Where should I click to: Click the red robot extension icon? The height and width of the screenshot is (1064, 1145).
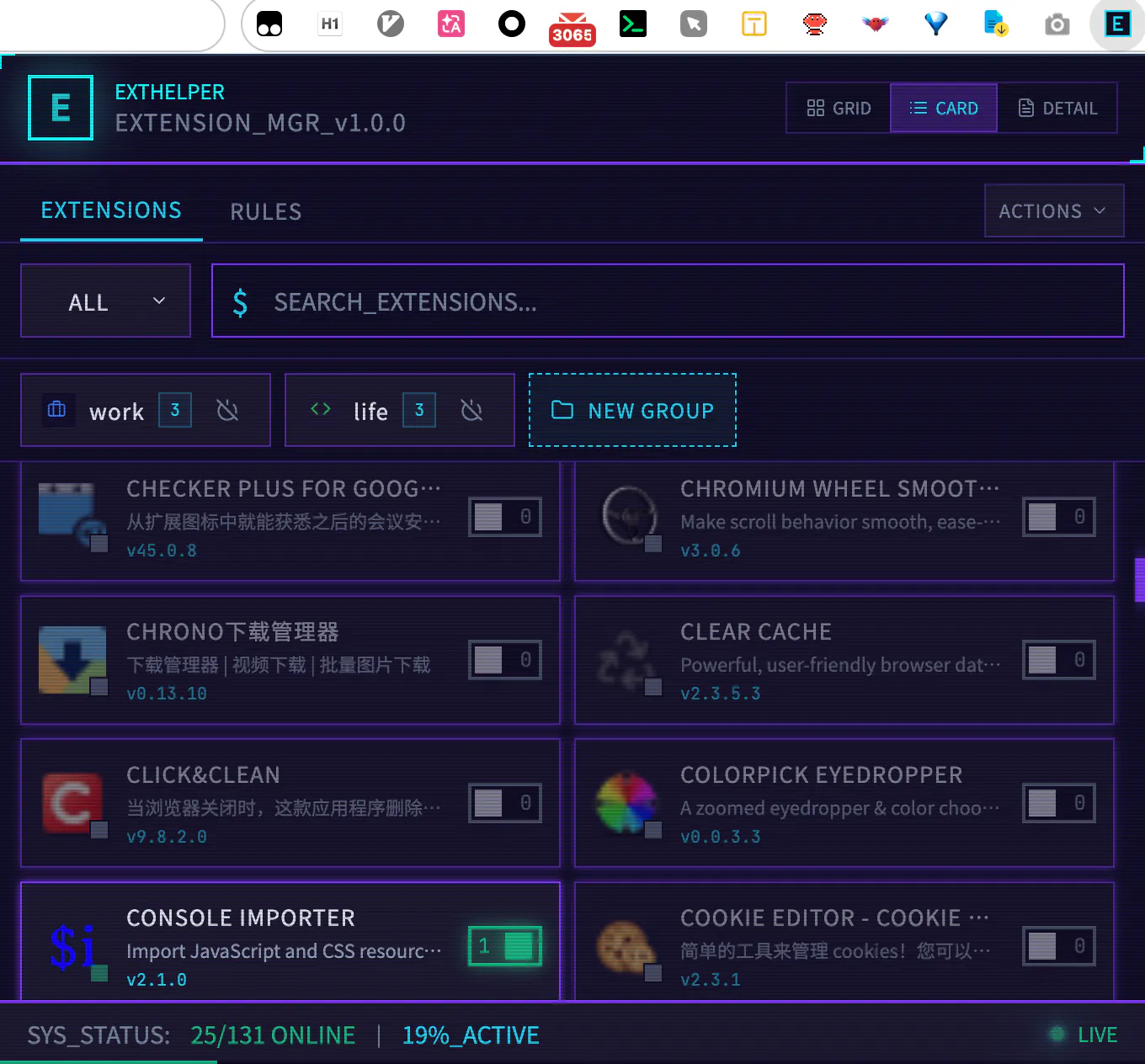(x=815, y=24)
